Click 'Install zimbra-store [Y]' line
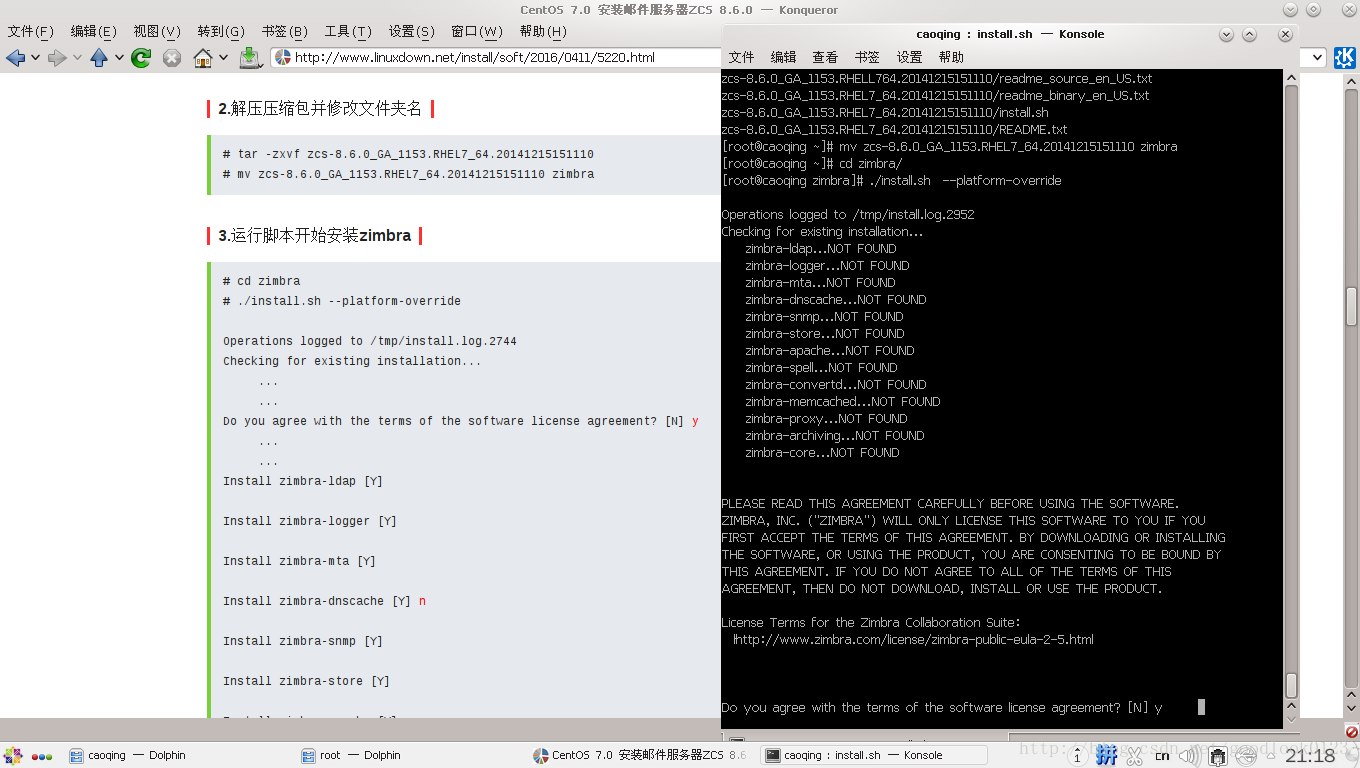Image resolution: width=1360 pixels, height=768 pixels. [306, 681]
